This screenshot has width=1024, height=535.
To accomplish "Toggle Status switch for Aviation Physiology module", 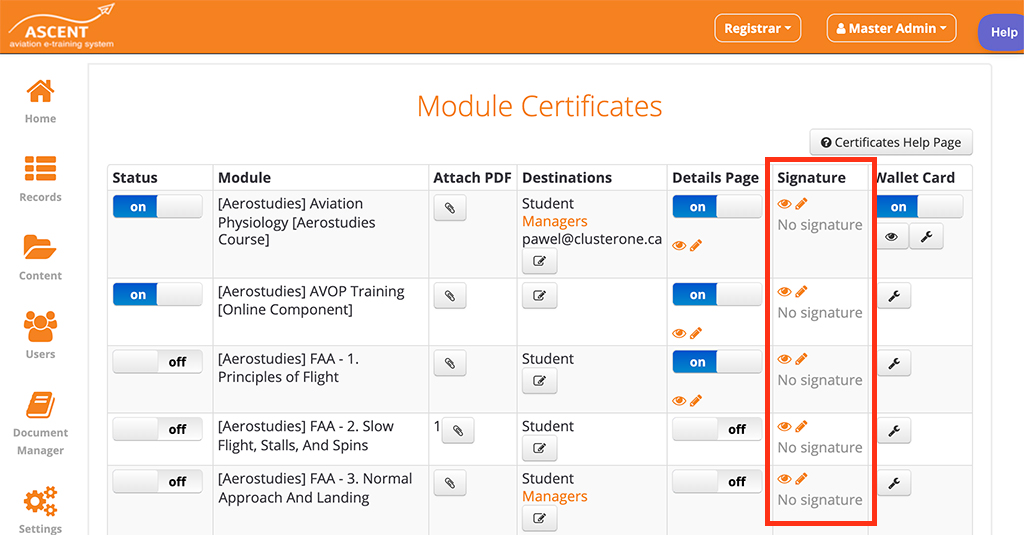I will 157,207.
